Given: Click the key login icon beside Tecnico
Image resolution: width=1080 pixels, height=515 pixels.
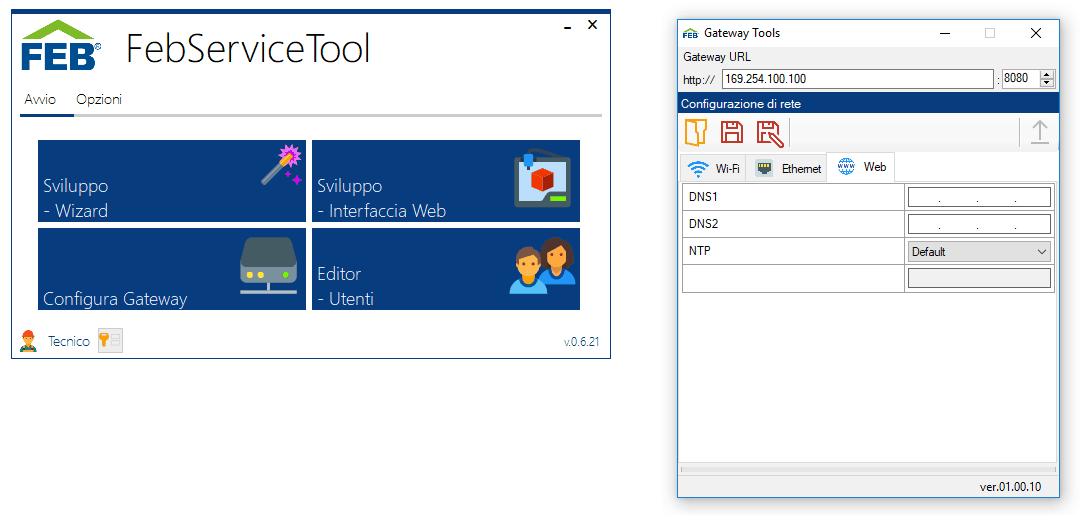Looking at the screenshot, I should click(x=110, y=341).
